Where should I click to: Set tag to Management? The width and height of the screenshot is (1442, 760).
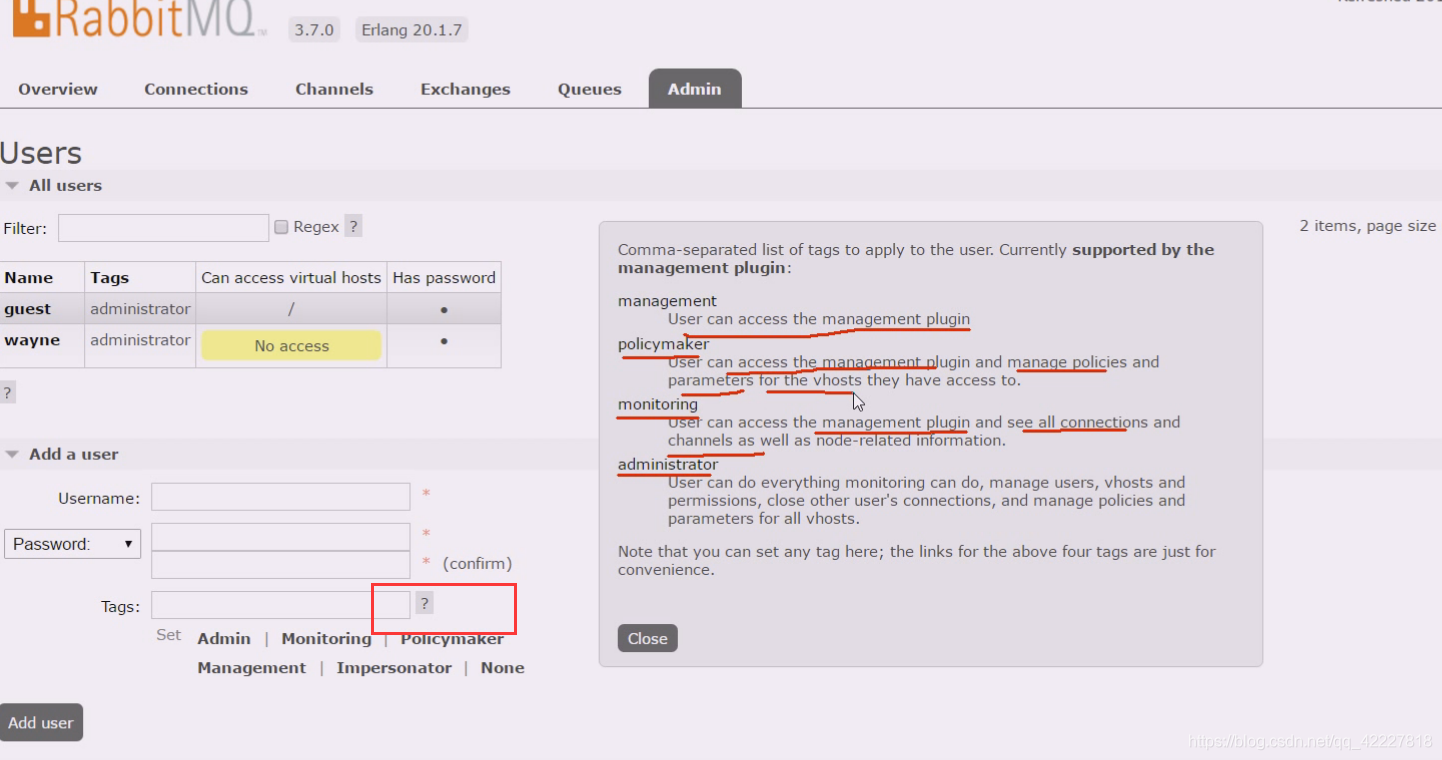click(x=252, y=668)
